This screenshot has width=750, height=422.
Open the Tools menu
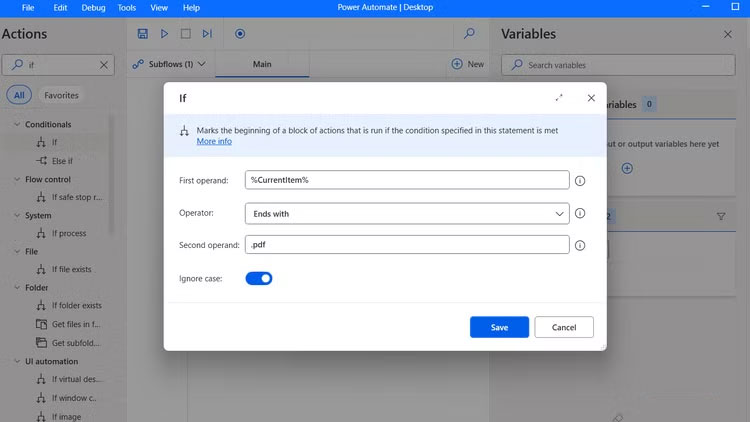point(127,8)
